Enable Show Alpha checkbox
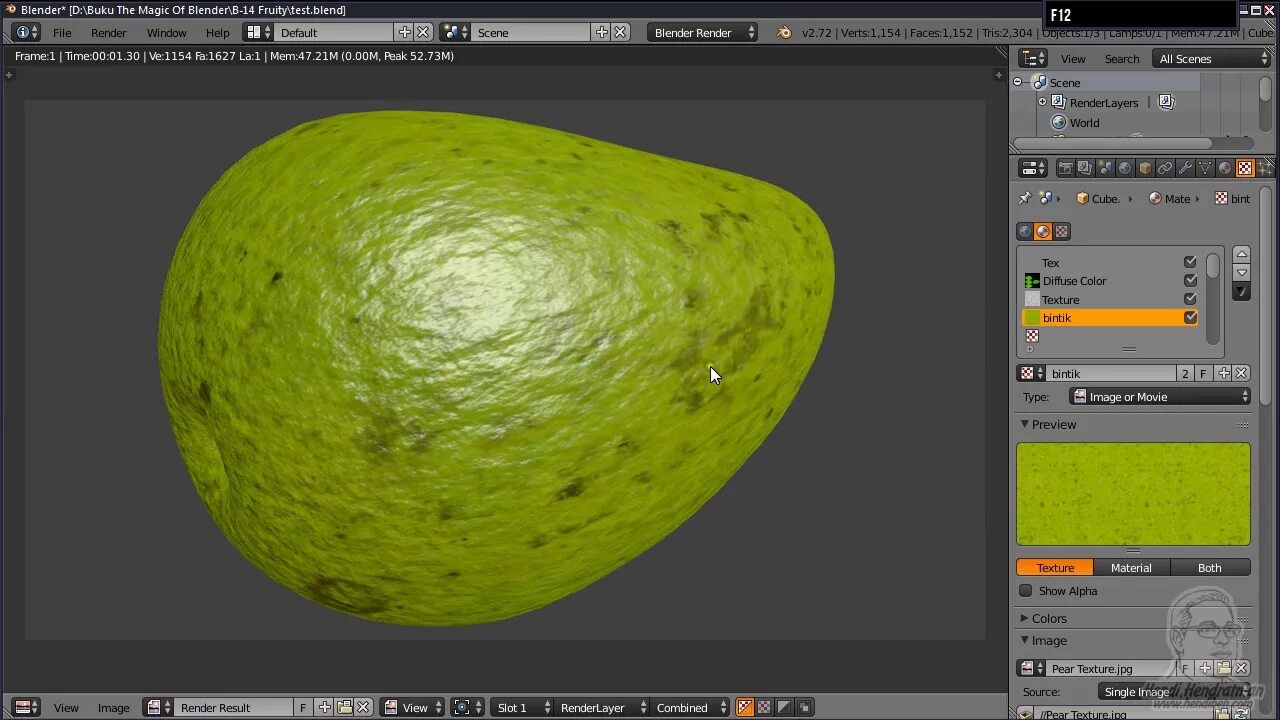The height and width of the screenshot is (720, 1280). (x=1025, y=591)
